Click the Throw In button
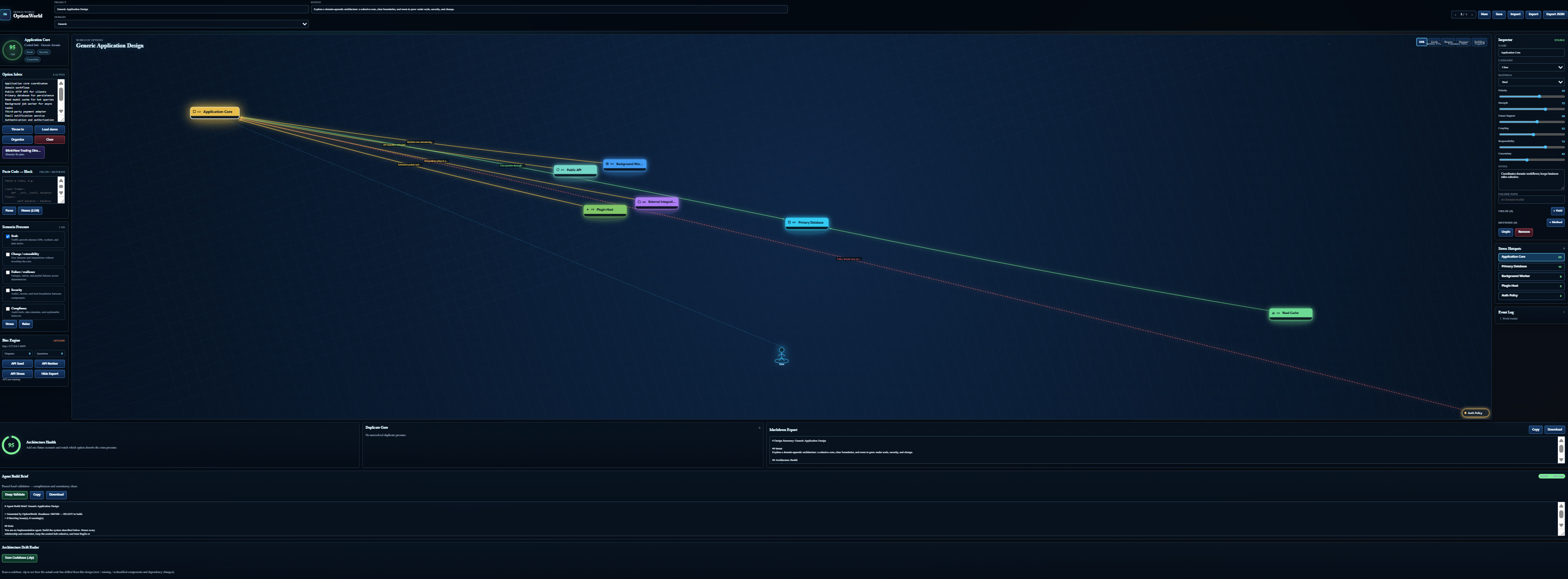This screenshot has height=579, width=1568. (x=17, y=130)
